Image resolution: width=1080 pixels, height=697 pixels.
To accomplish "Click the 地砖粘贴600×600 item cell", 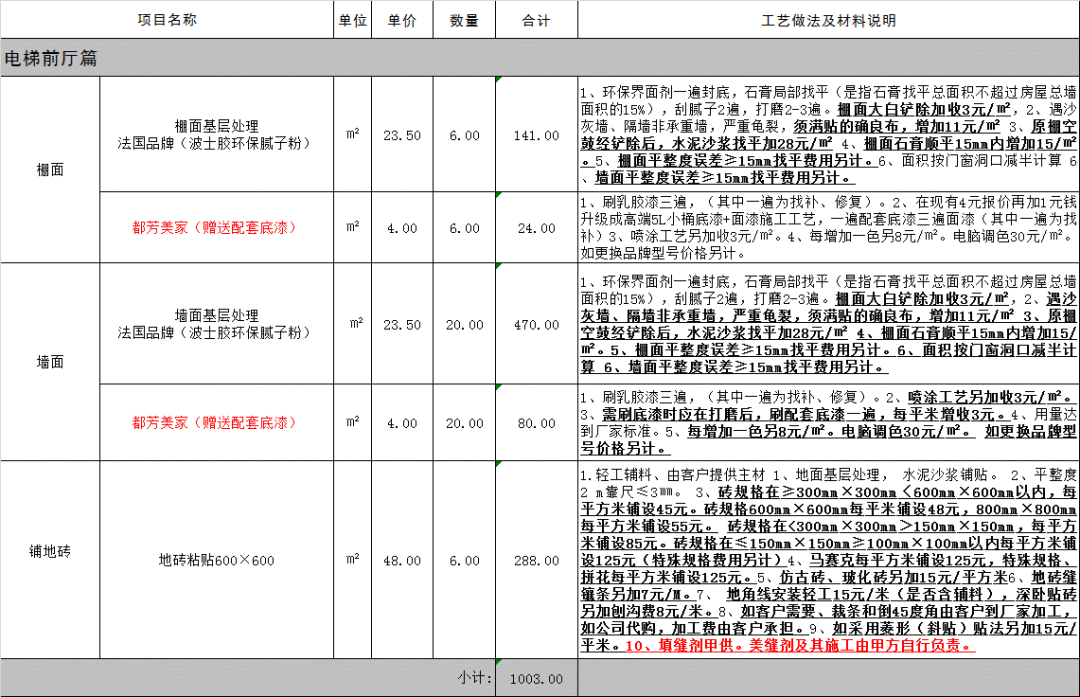I will pos(217,560).
